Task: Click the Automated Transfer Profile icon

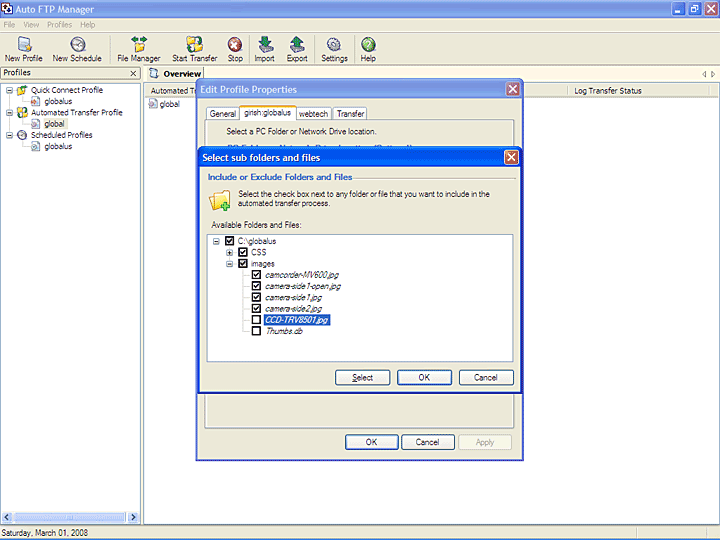Action: pos(22,112)
